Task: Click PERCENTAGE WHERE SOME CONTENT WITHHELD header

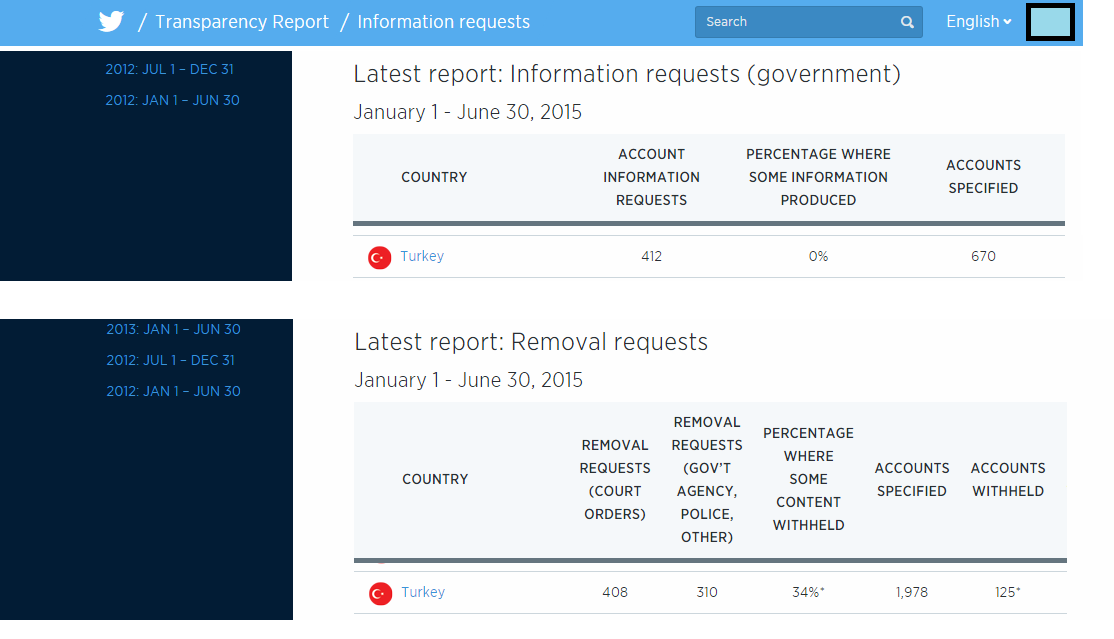Action: pyautogui.click(x=809, y=479)
